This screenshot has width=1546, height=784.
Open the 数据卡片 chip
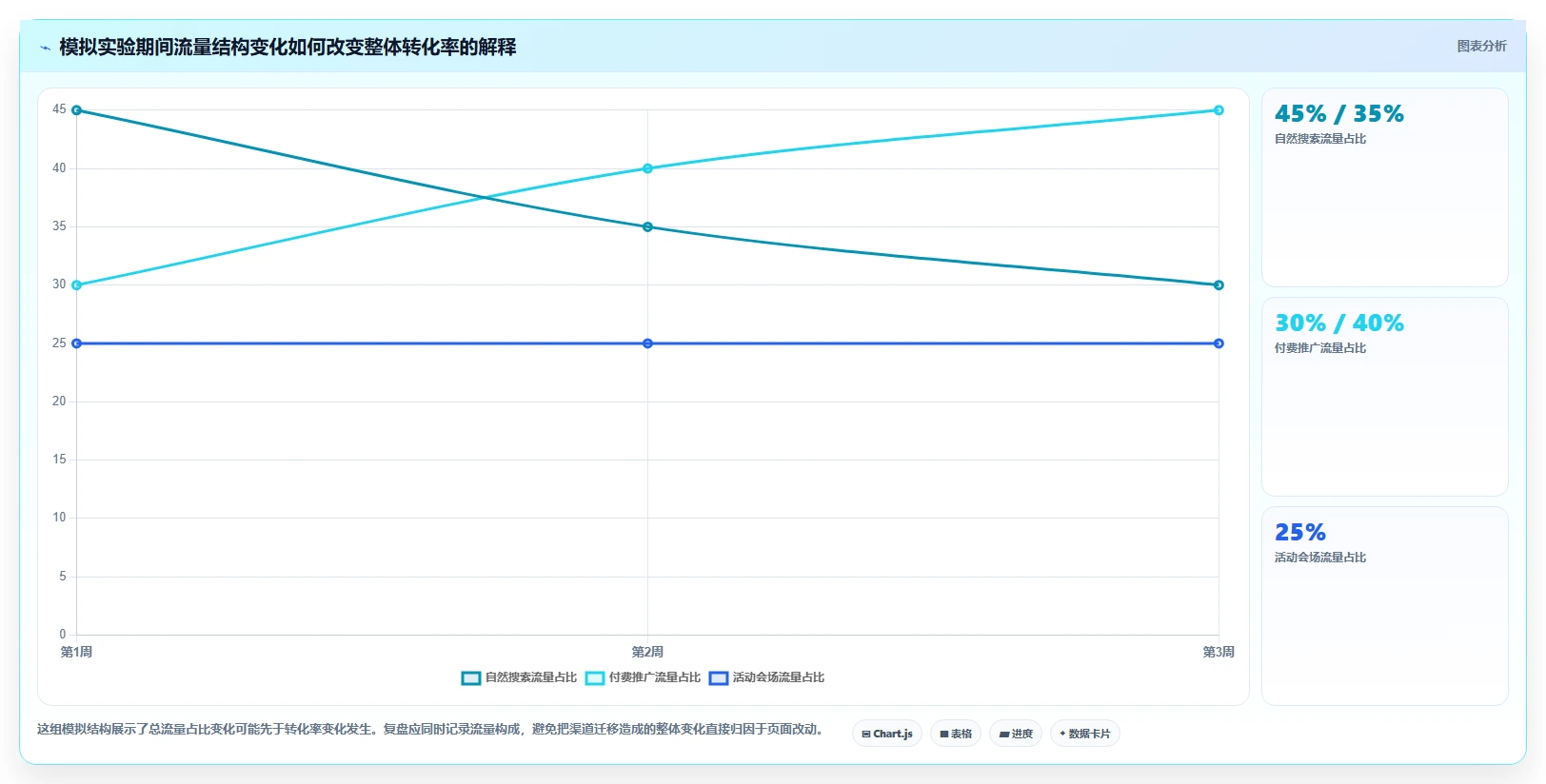coord(1085,734)
